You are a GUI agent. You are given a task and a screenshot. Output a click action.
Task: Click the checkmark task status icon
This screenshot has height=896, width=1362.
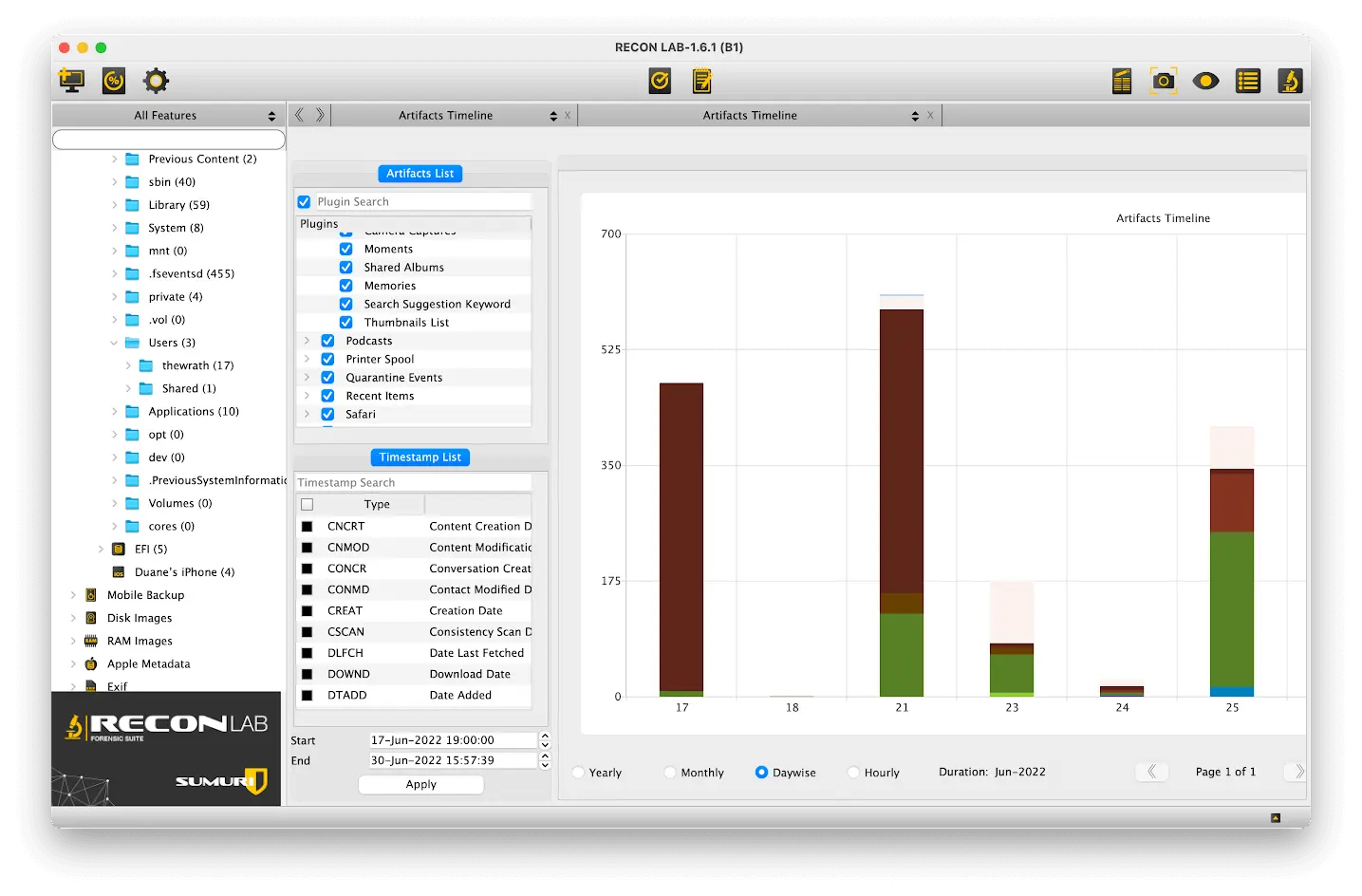pos(660,81)
